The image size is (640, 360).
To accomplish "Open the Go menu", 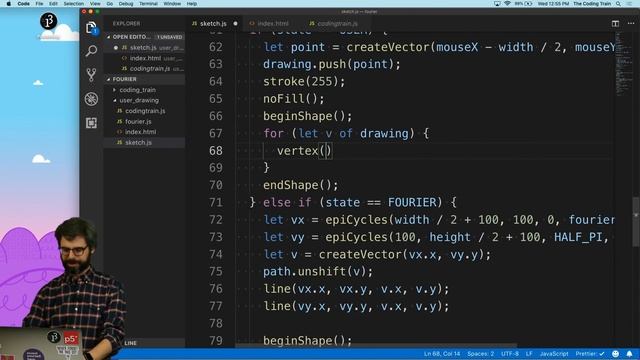I will pos(110,4).
